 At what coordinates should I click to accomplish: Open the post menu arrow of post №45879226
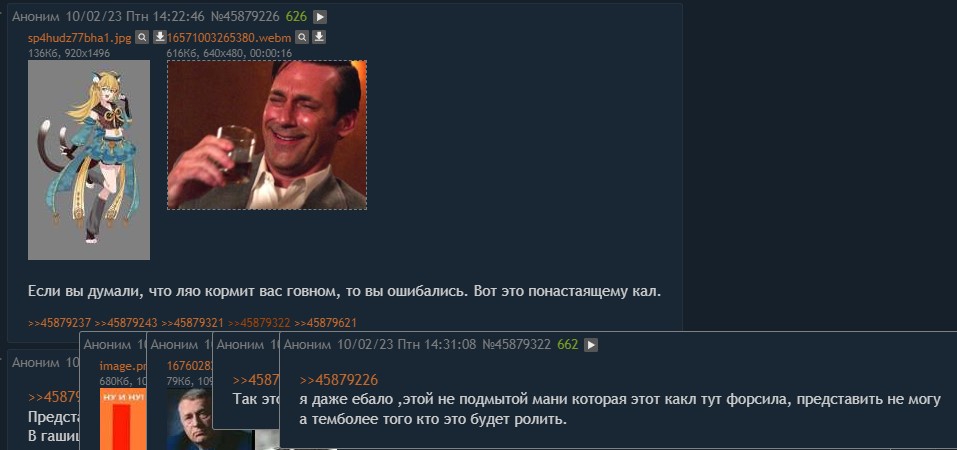pyautogui.click(x=320, y=17)
